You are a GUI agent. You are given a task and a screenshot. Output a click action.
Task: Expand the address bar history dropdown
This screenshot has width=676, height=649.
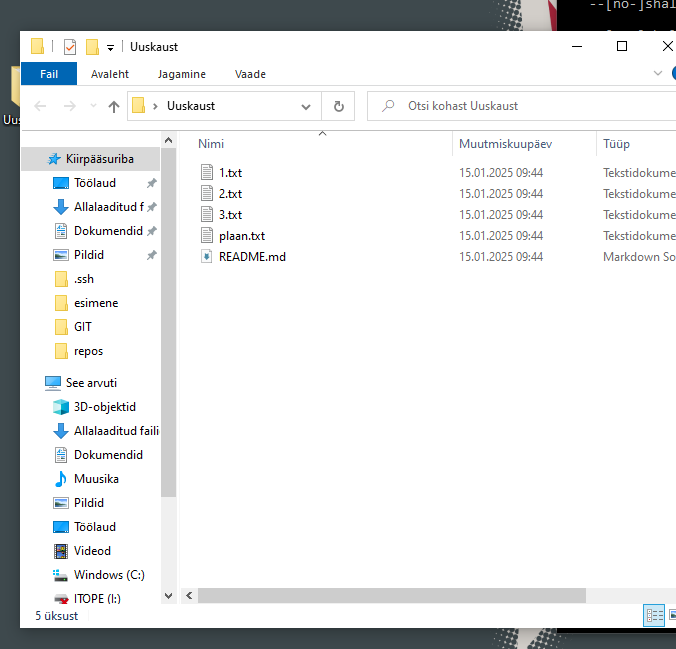coord(306,106)
